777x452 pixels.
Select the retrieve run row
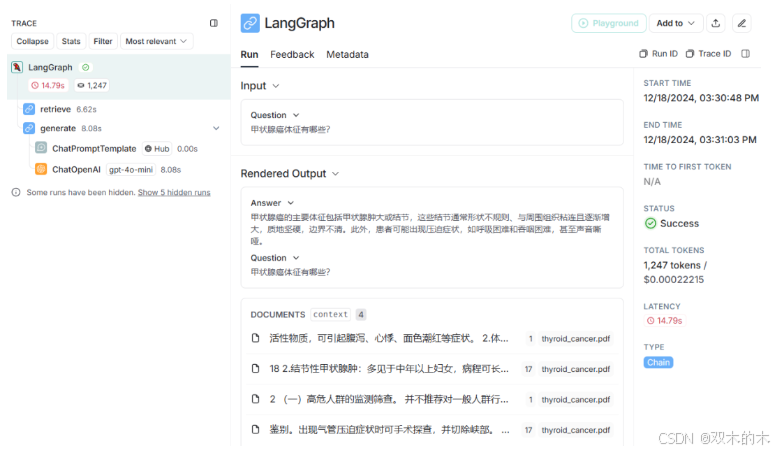pos(119,109)
